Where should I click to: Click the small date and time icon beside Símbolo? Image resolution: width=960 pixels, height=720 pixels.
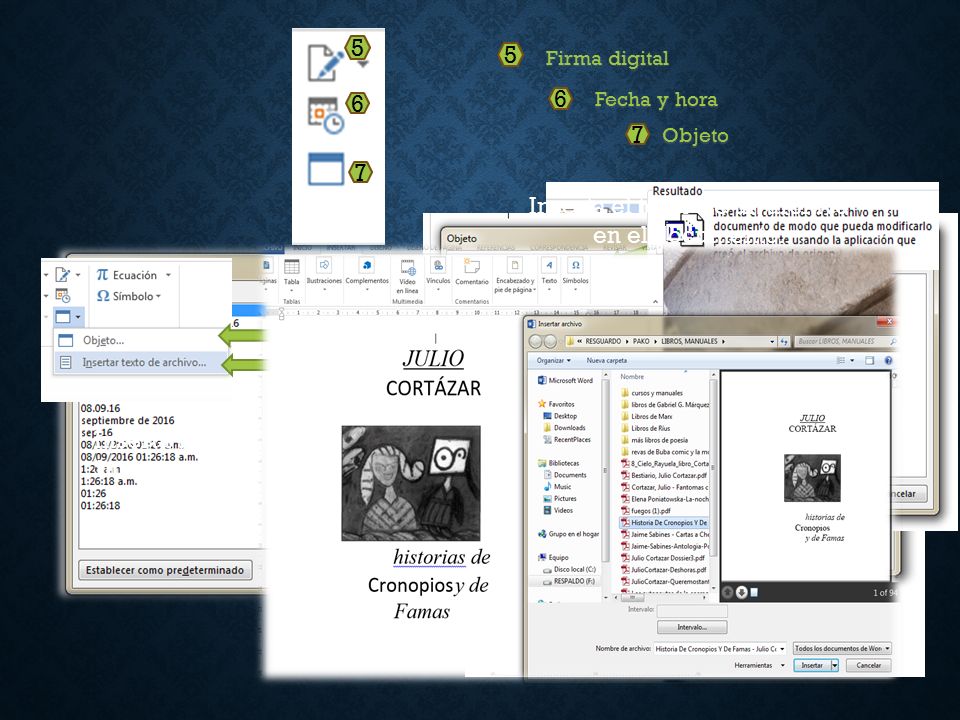click(x=62, y=296)
